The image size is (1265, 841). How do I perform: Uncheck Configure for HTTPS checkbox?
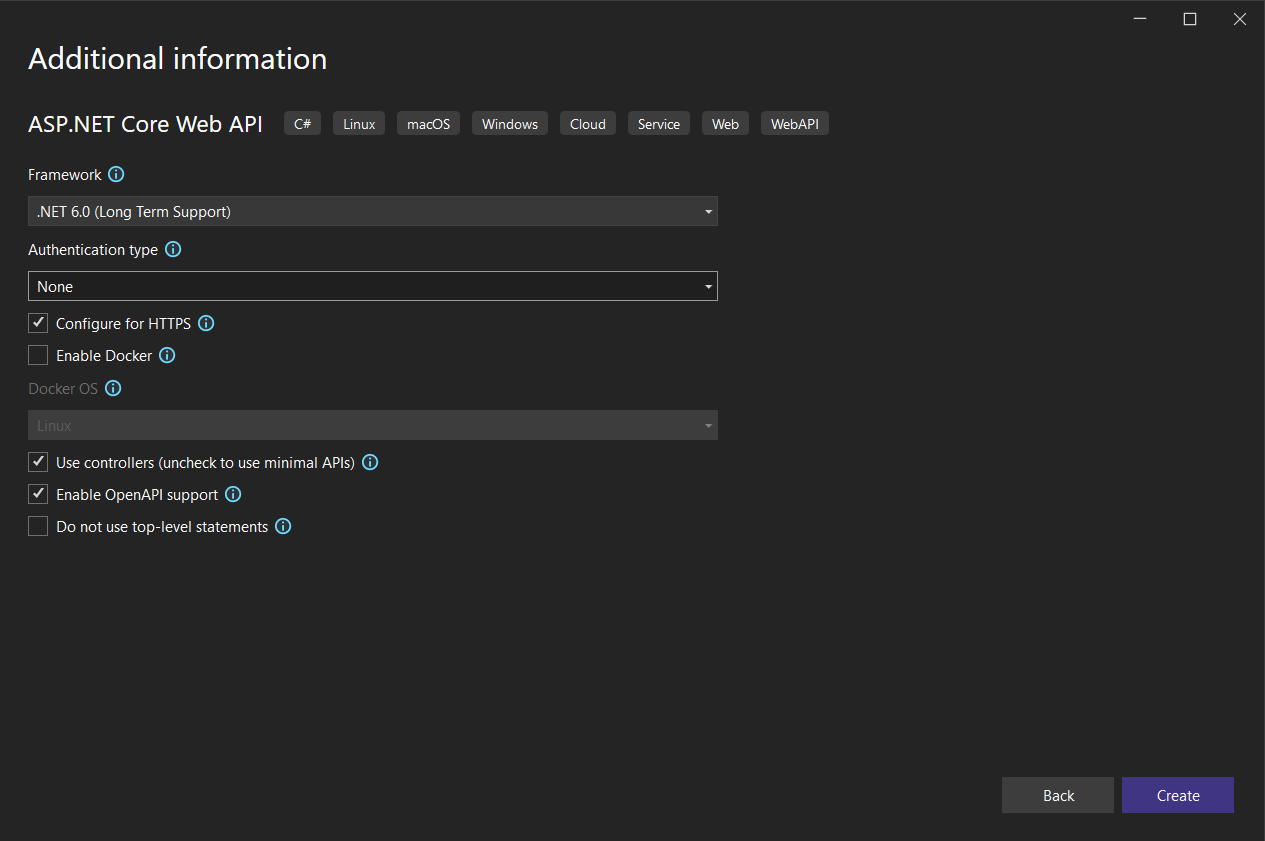[38, 323]
